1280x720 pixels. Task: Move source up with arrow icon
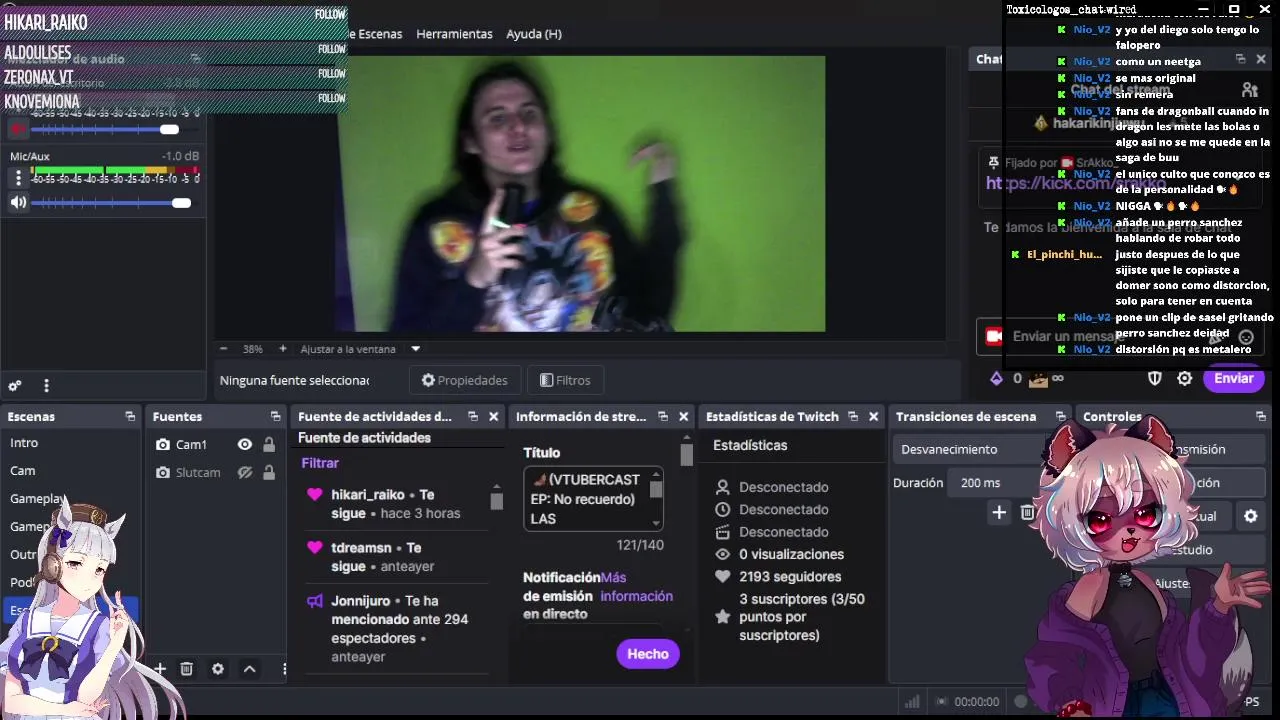coord(250,669)
